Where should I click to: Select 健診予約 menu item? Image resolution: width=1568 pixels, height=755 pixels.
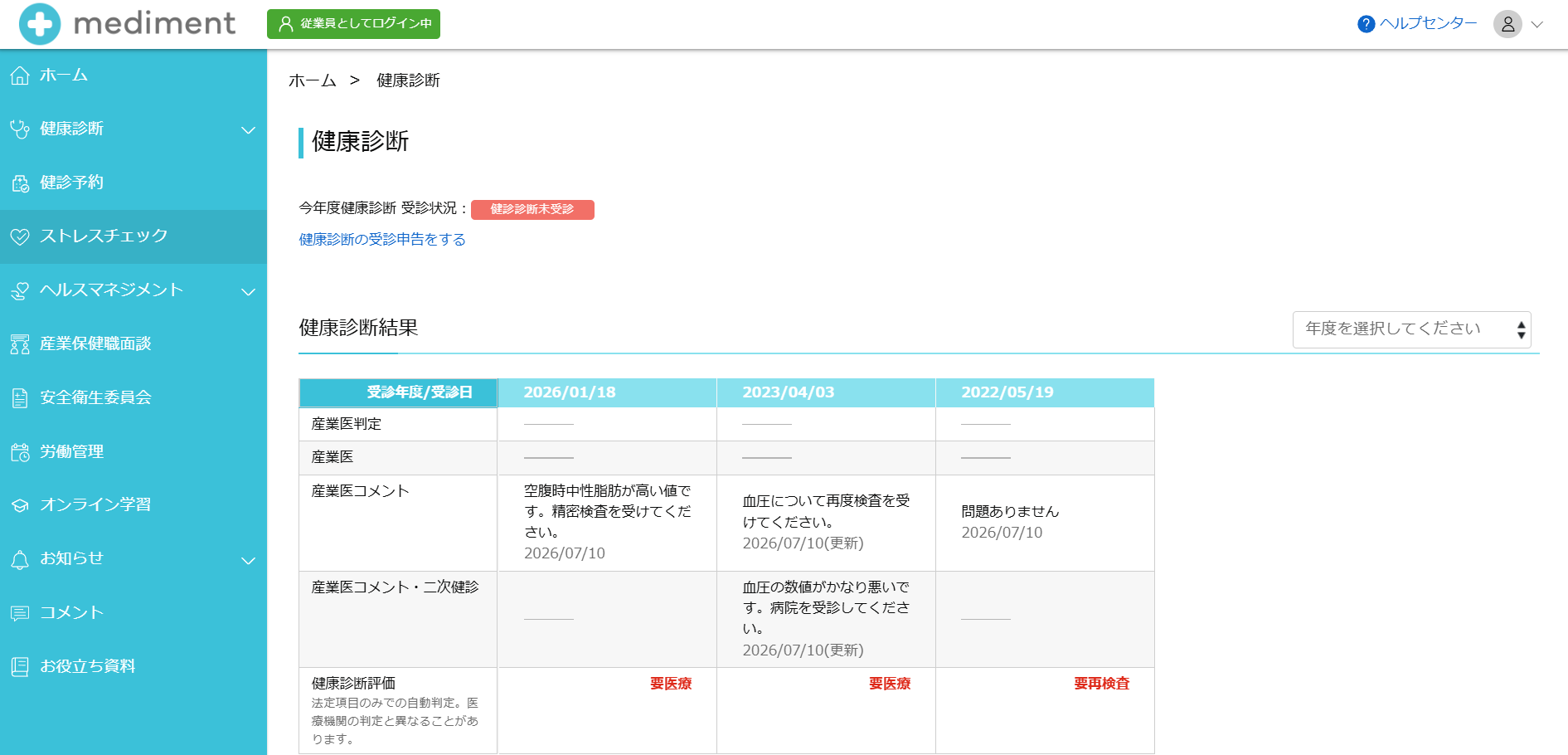pos(133,183)
